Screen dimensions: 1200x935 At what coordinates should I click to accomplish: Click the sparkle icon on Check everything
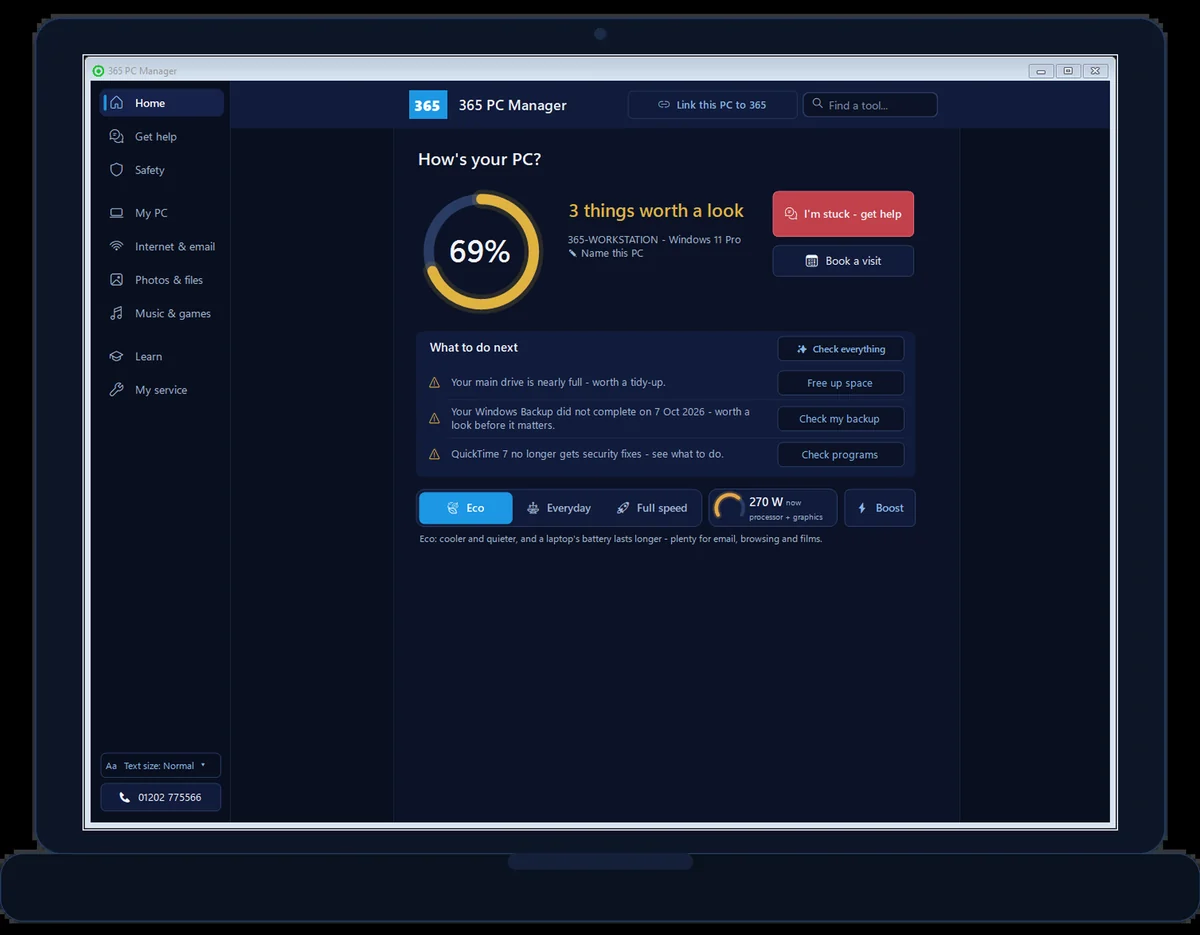802,349
